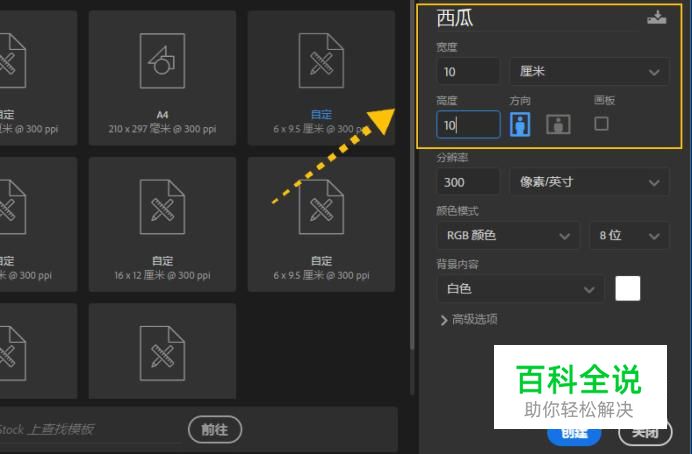Select the unlabeled third-row preset with ruler icon
The height and width of the screenshot is (454, 692).
(x=162, y=351)
